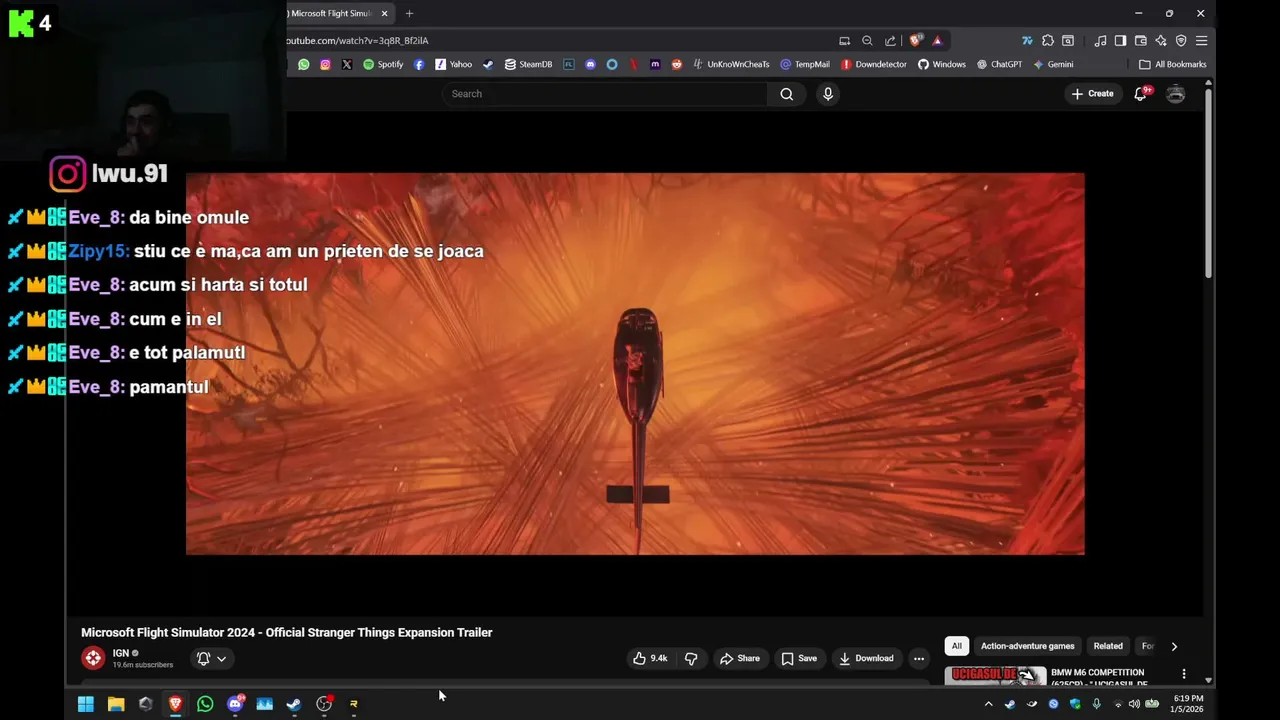Image resolution: width=1280 pixels, height=720 pixels.
Task: Click the address bar URL field
Action: tap(560, 41)
